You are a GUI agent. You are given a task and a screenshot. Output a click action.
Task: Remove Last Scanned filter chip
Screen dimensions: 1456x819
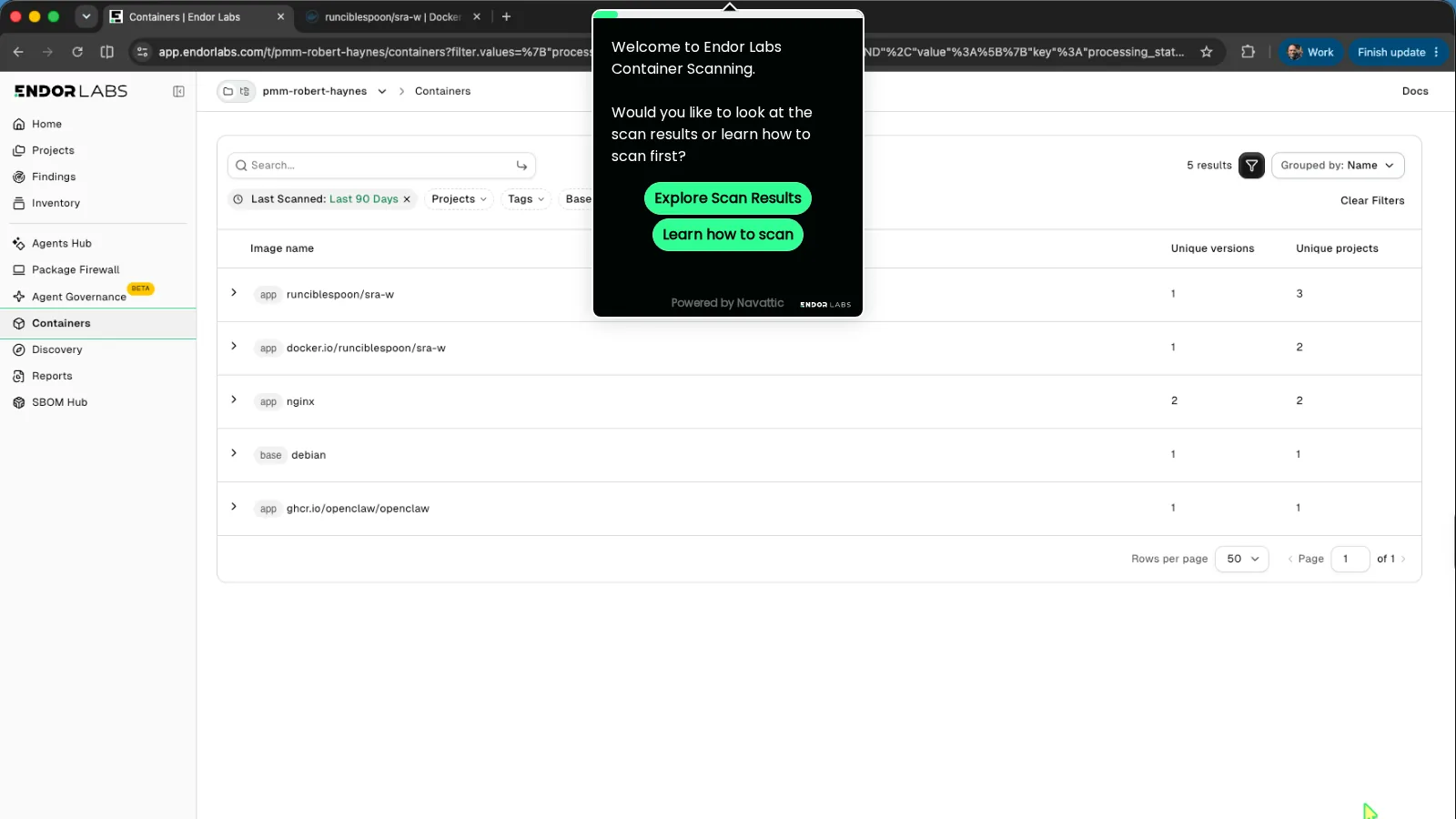coord(407,199)
